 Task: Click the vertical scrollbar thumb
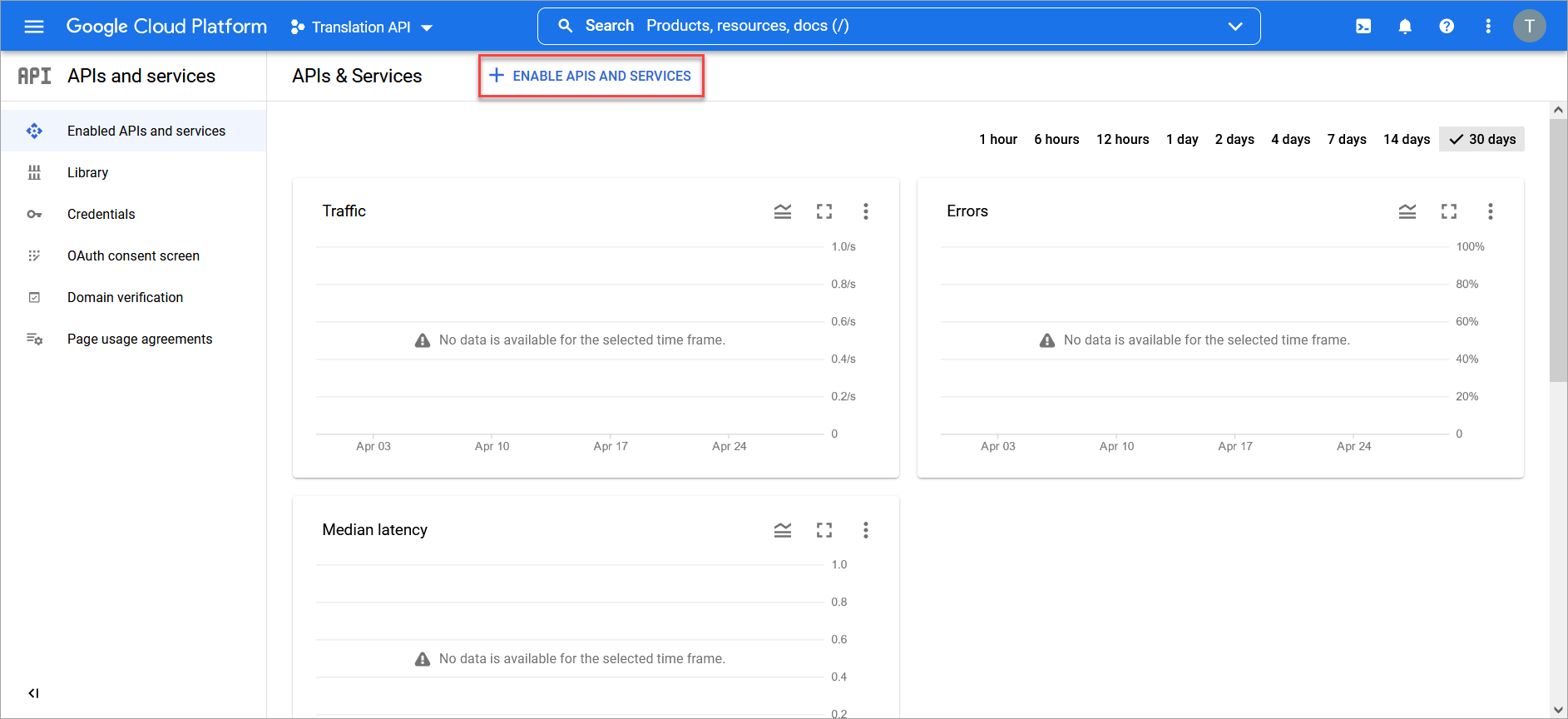tap(1558, 250)
